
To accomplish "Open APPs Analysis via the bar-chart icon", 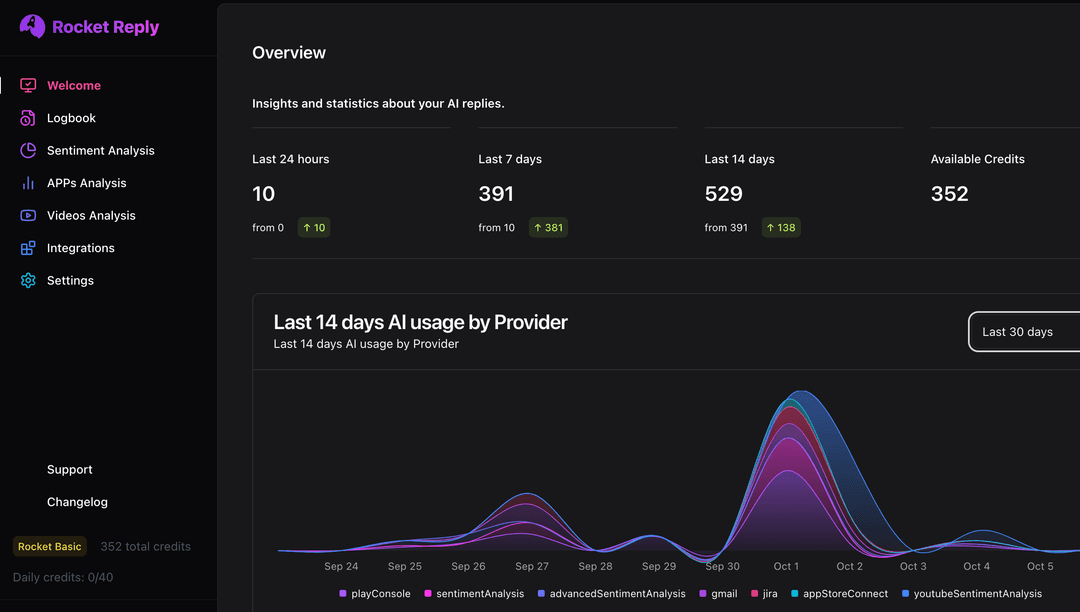I will click(x=28, y=183).
